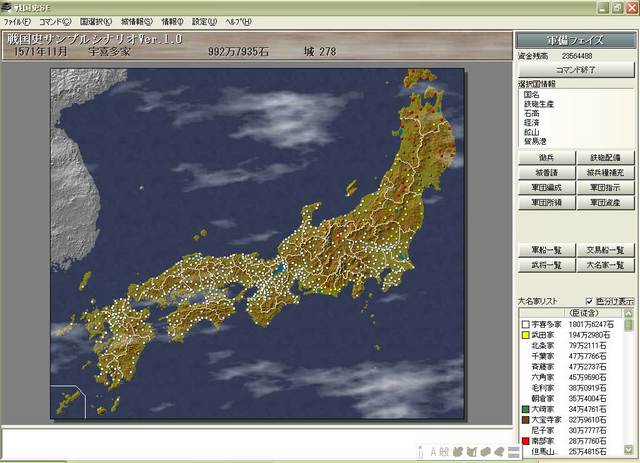The image size is (640, 463).
Task: Open the 城情報(S) menu
Action: tap(137, 22)
